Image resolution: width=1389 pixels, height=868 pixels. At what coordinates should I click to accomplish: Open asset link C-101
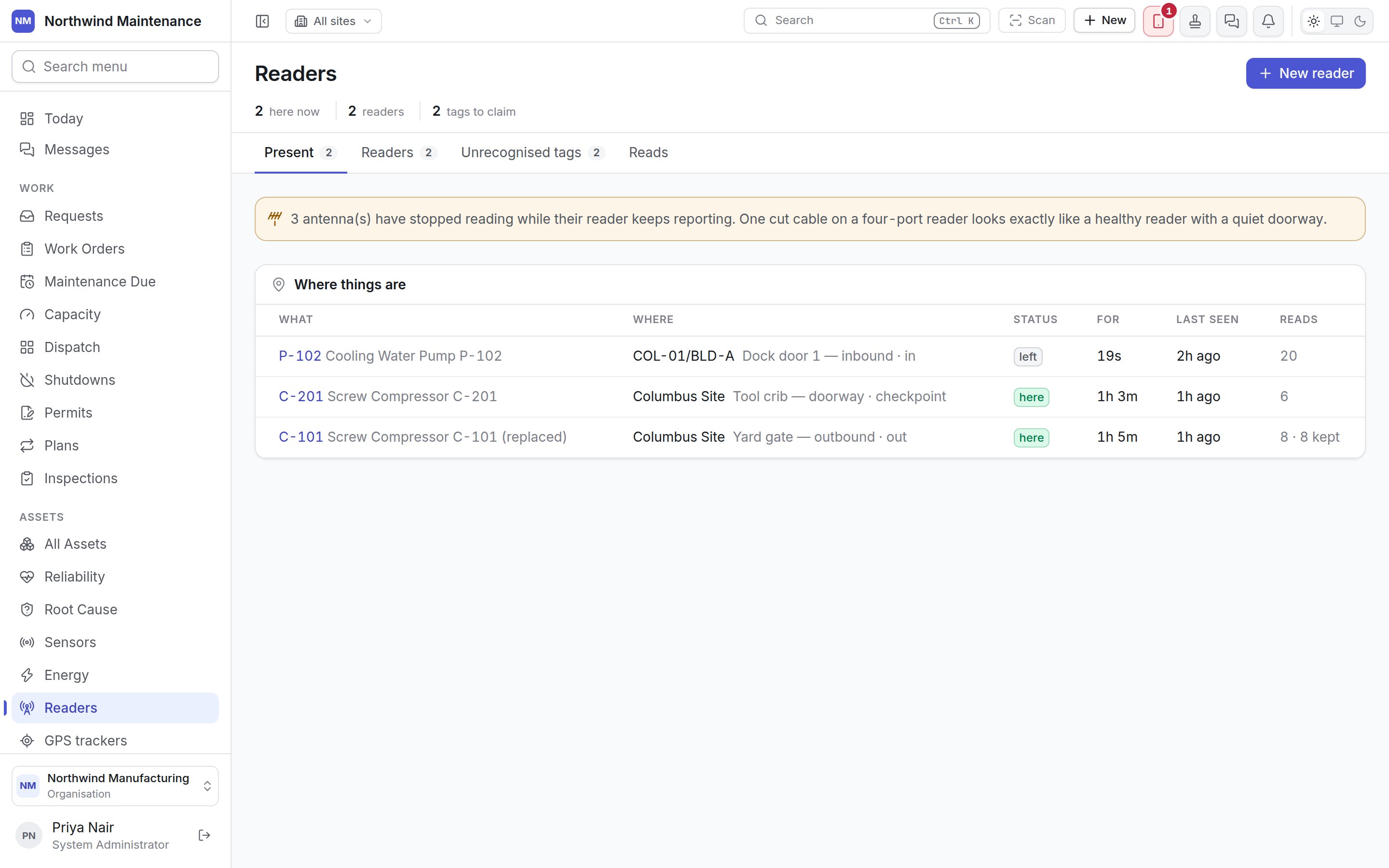tap(301, 437)
